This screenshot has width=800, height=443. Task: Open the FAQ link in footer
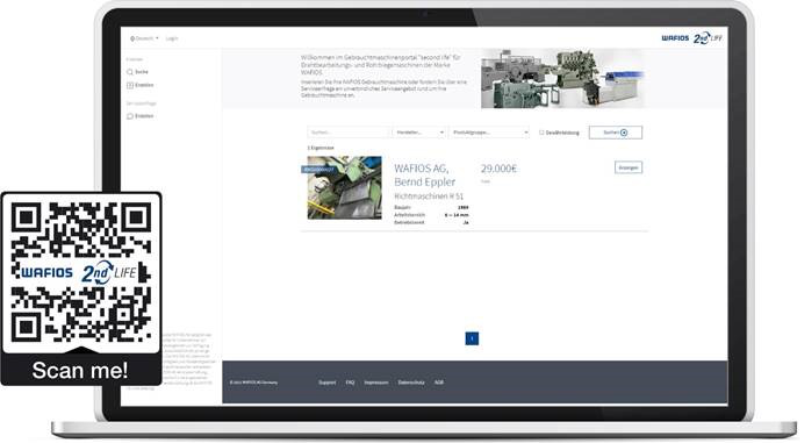(350, 382)
